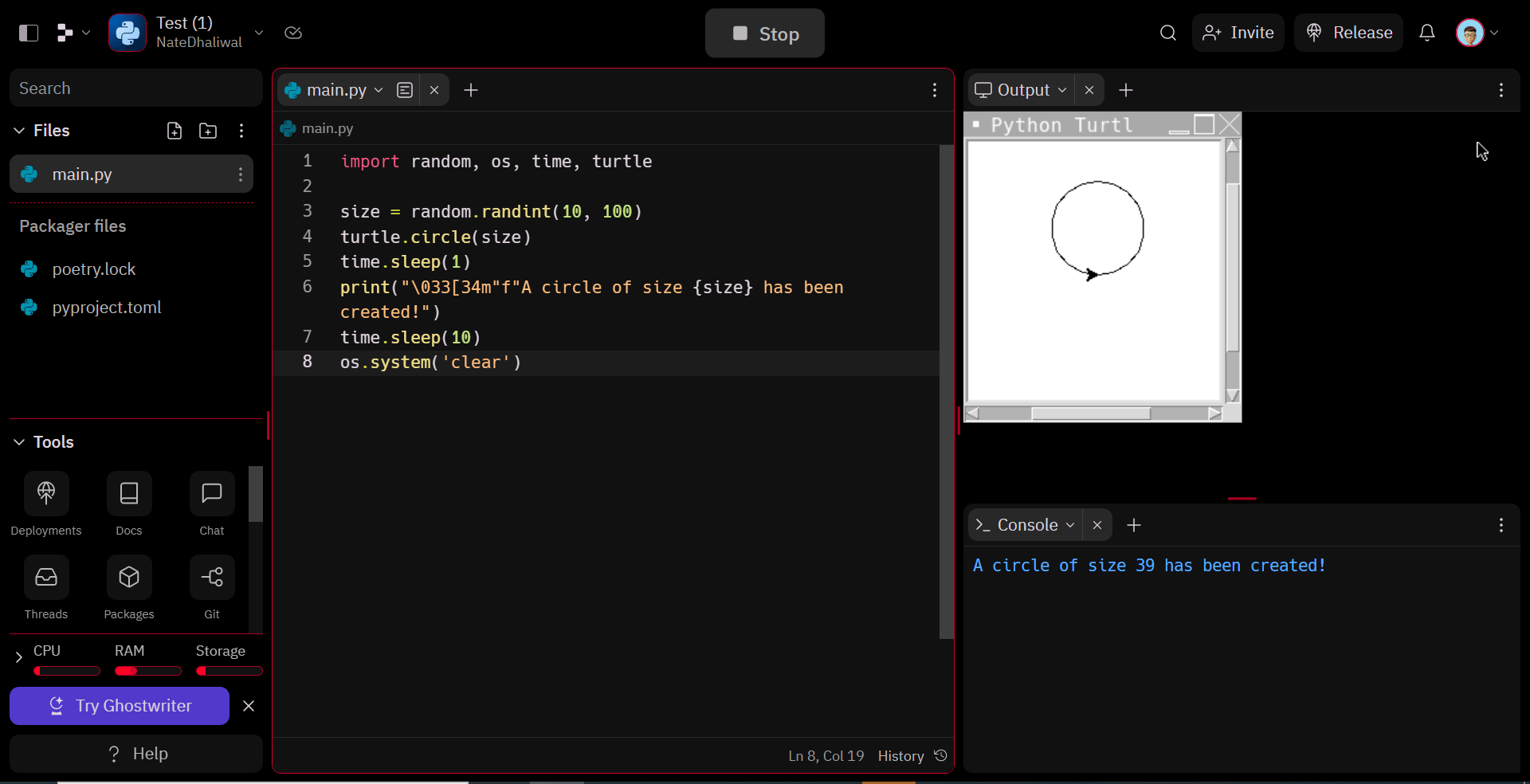Select the Console tab
Screen dimensions: 1530x784
(x=1026, y=525)
